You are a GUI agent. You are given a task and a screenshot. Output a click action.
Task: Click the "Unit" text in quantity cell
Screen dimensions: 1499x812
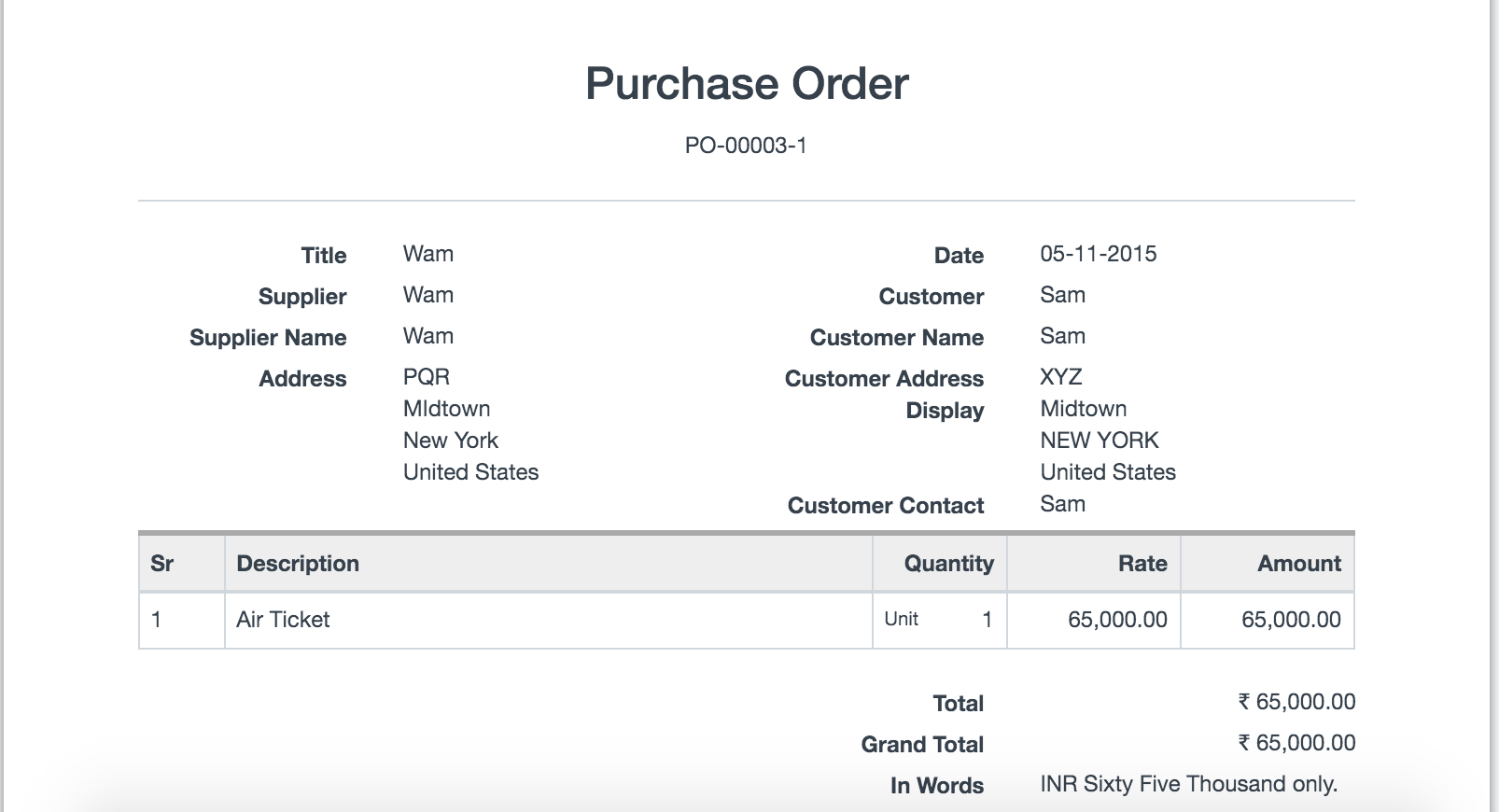pyautogui.click(x=901, y=620)
